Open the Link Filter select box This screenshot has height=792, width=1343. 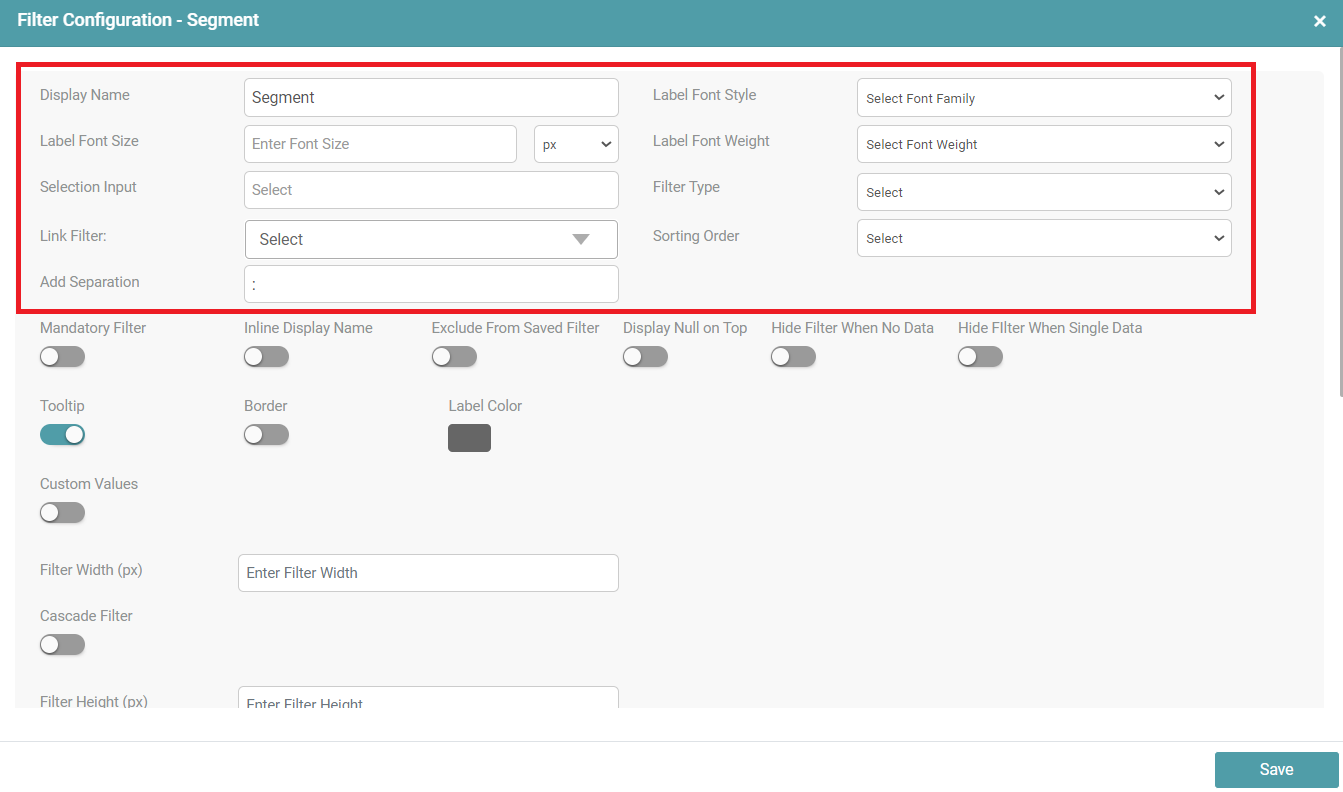click(431, 240)
